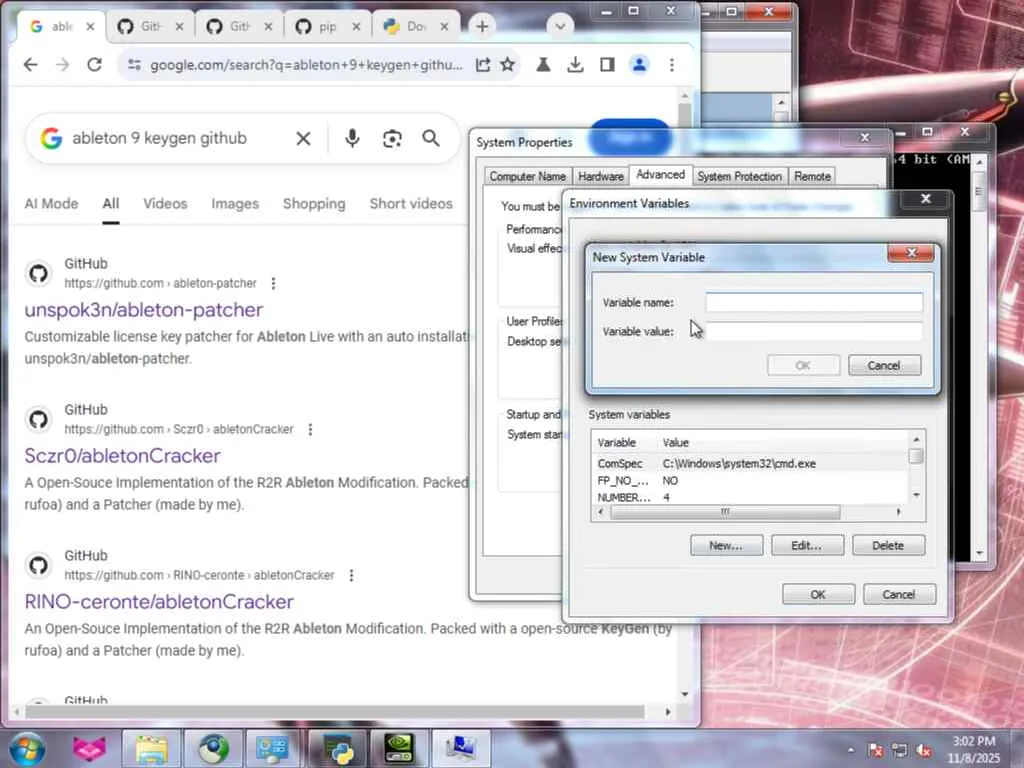Open Chrome three-dot menu
The height and width of the screenshot is (768, 1024).
(672, 65)
